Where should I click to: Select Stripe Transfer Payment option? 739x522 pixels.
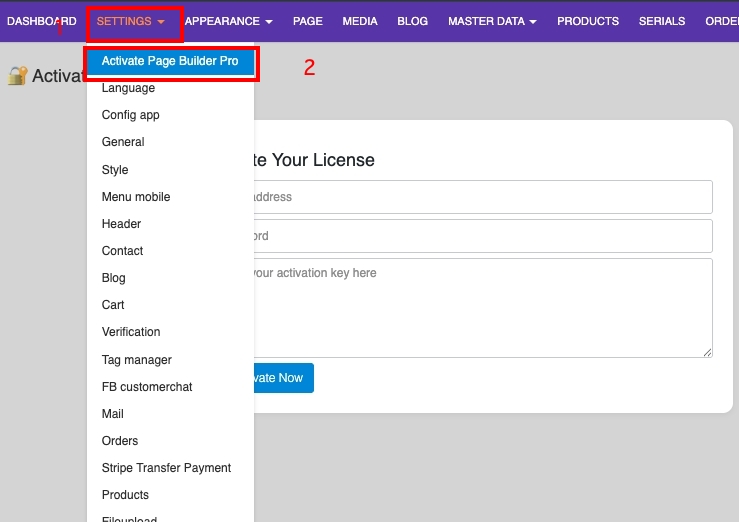166,468
